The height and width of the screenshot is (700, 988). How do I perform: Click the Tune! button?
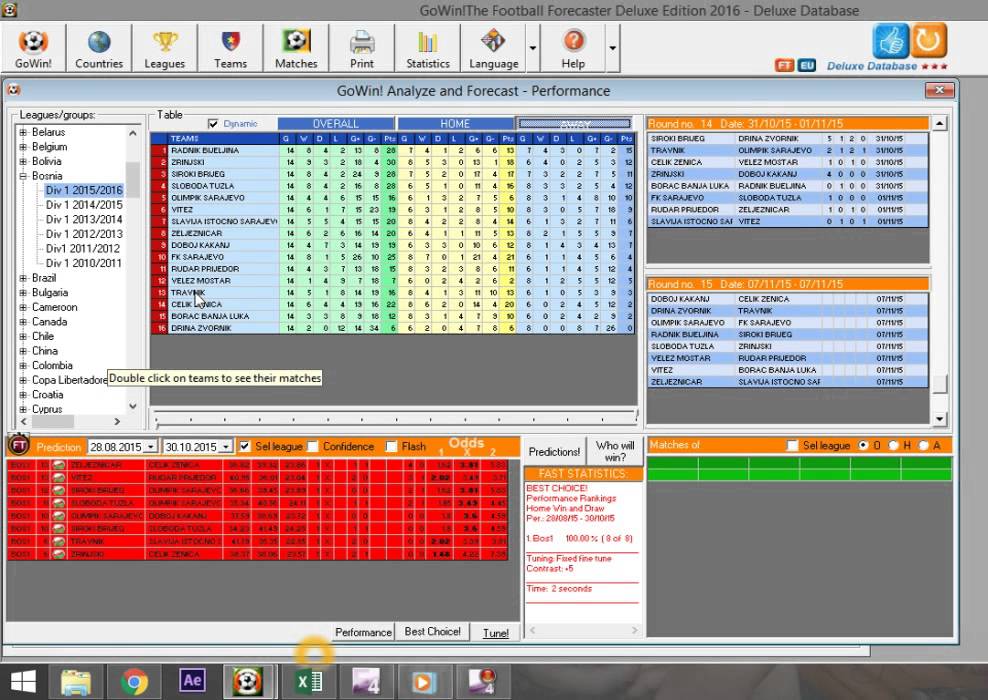496,633
